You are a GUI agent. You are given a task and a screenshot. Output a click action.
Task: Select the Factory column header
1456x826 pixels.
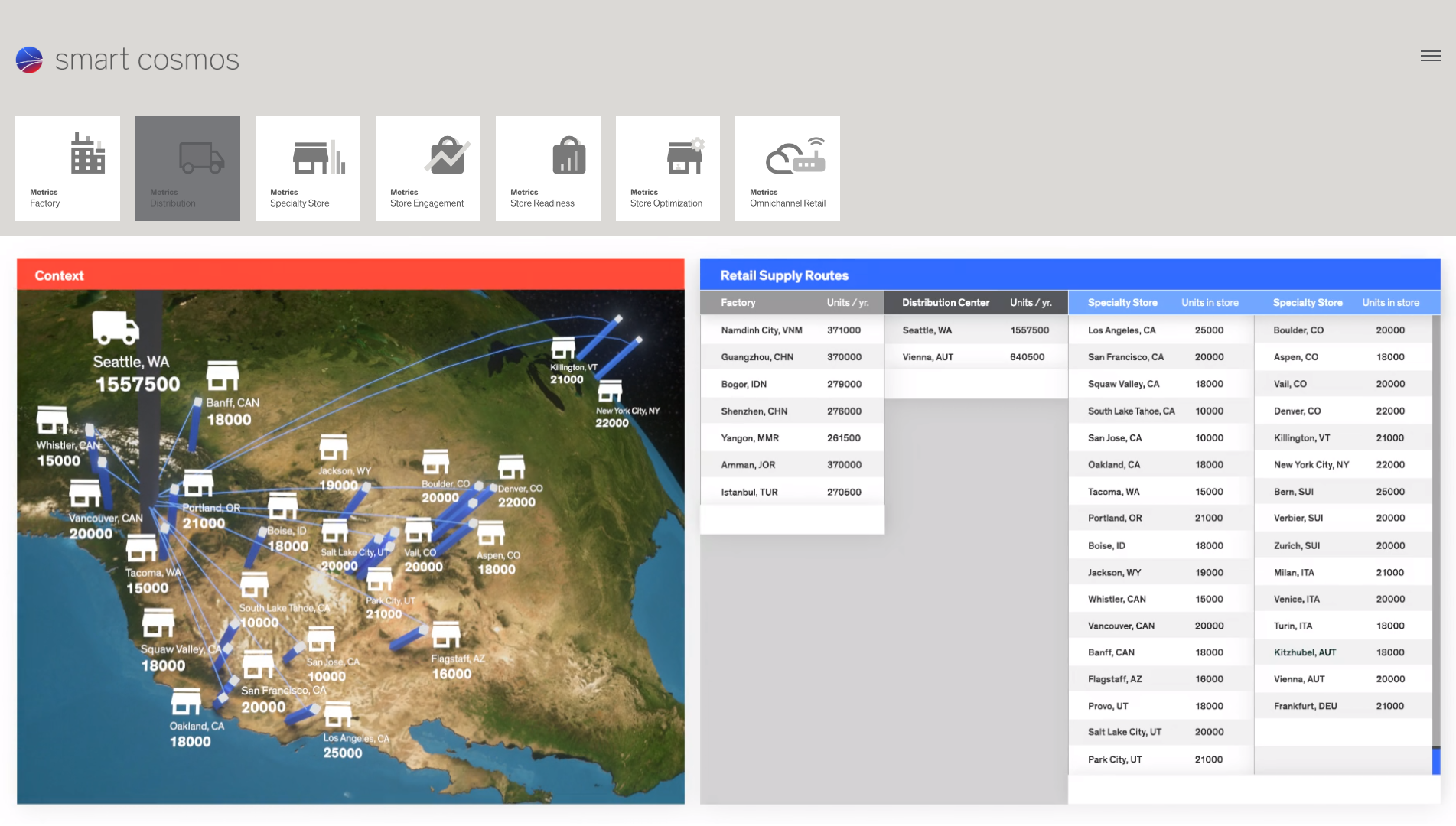(738, 303)
